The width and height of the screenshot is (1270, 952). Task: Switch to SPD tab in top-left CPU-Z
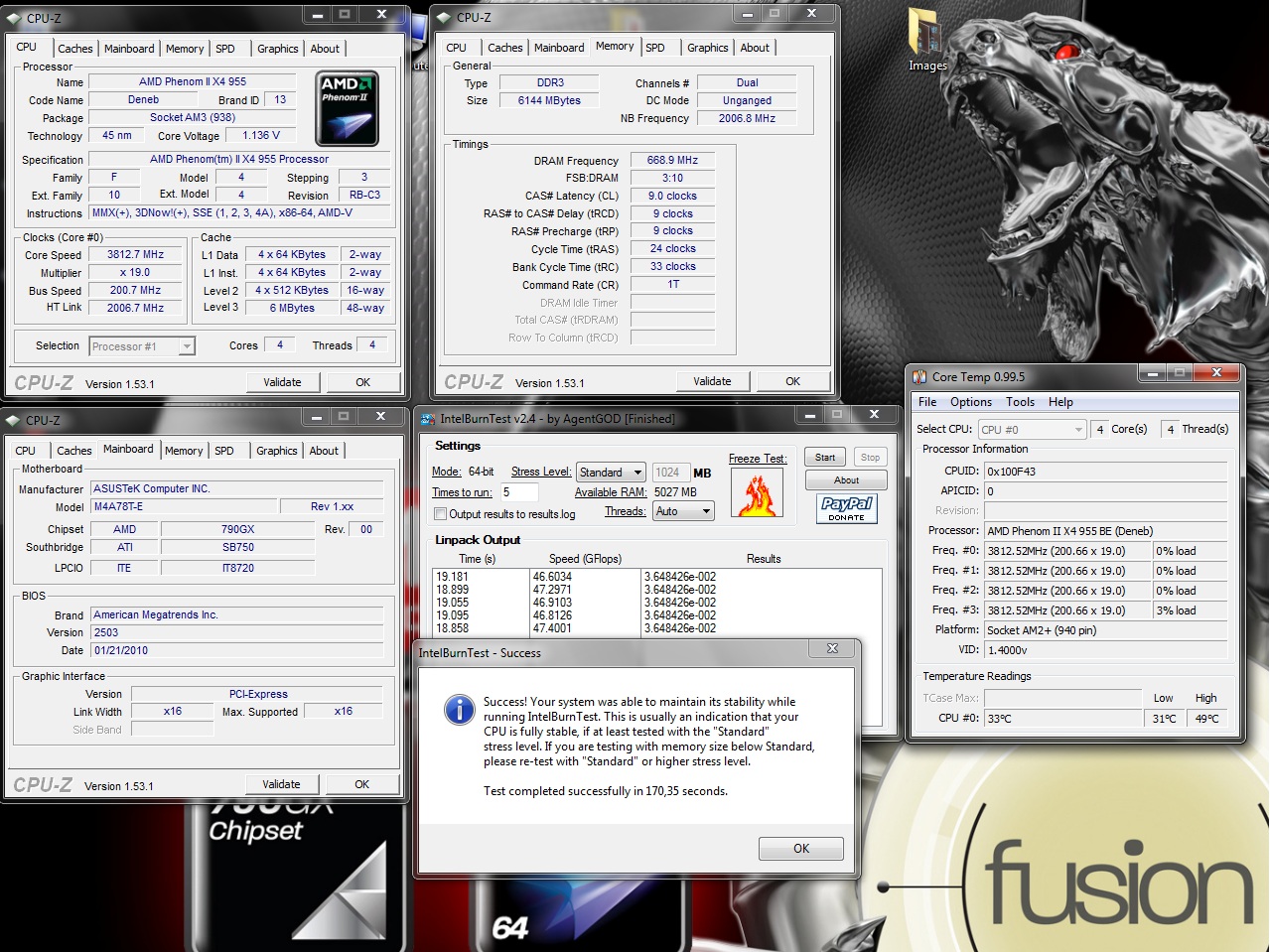(225, 49)
